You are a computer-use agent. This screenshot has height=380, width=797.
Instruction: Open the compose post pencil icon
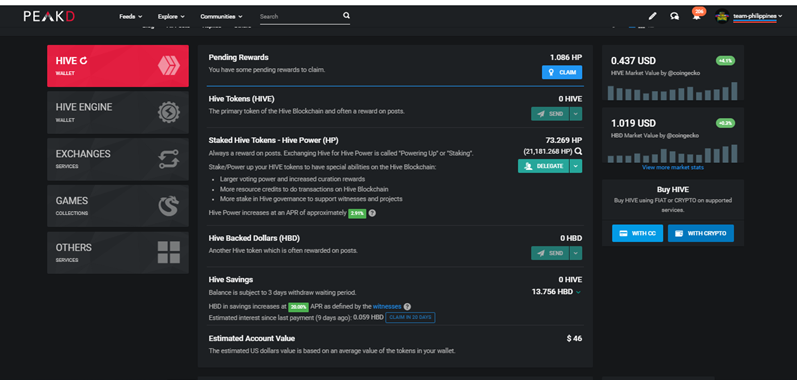(x=653, y=16)
